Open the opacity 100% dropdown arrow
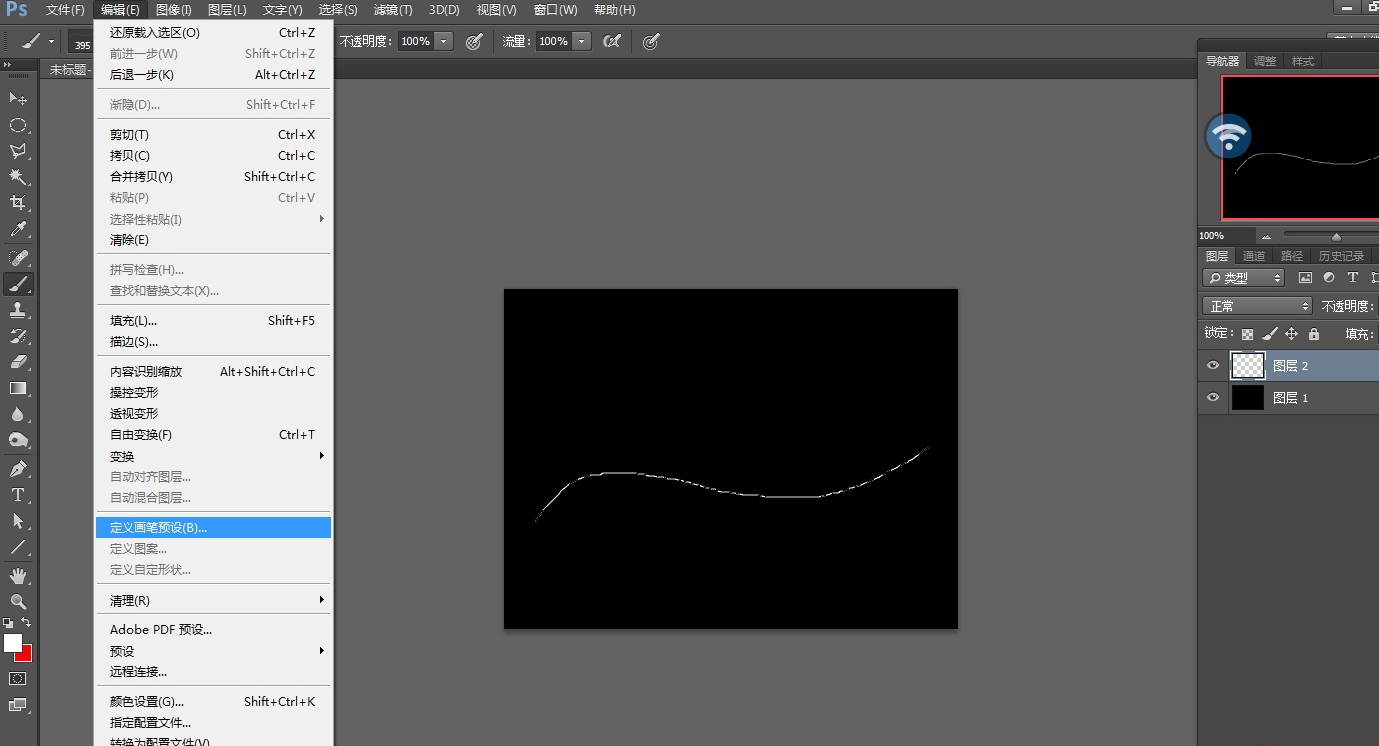The height and width of the screenshot is (746, 1379). (x=444, y=41)
